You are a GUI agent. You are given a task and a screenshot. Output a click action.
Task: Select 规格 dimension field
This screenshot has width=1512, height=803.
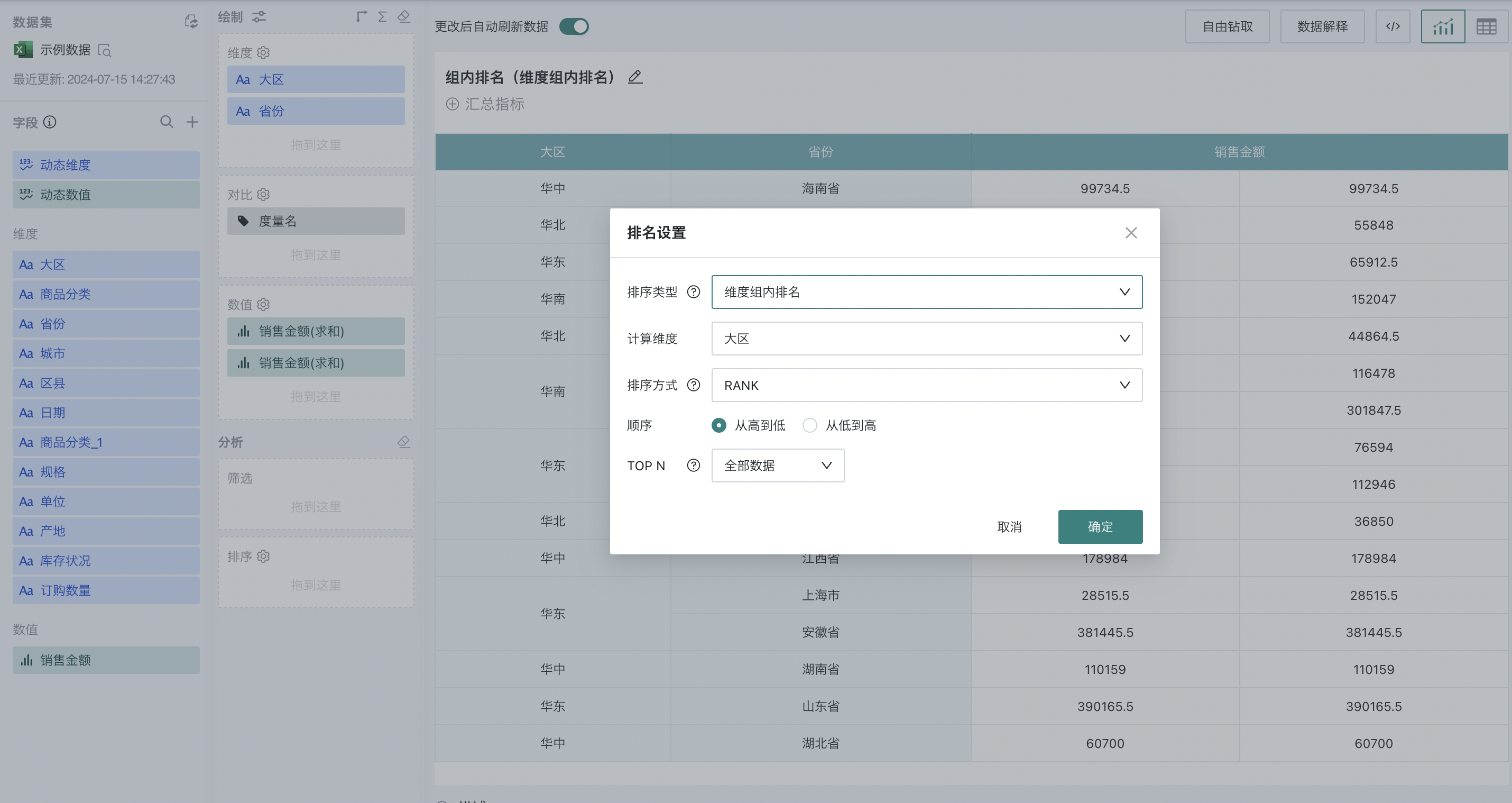pos(106,472)
